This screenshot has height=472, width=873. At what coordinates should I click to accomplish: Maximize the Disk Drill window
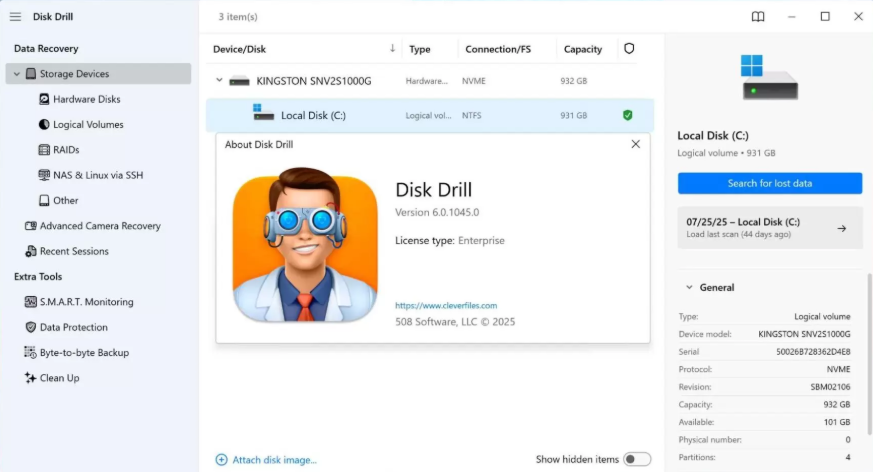(825, 17)
